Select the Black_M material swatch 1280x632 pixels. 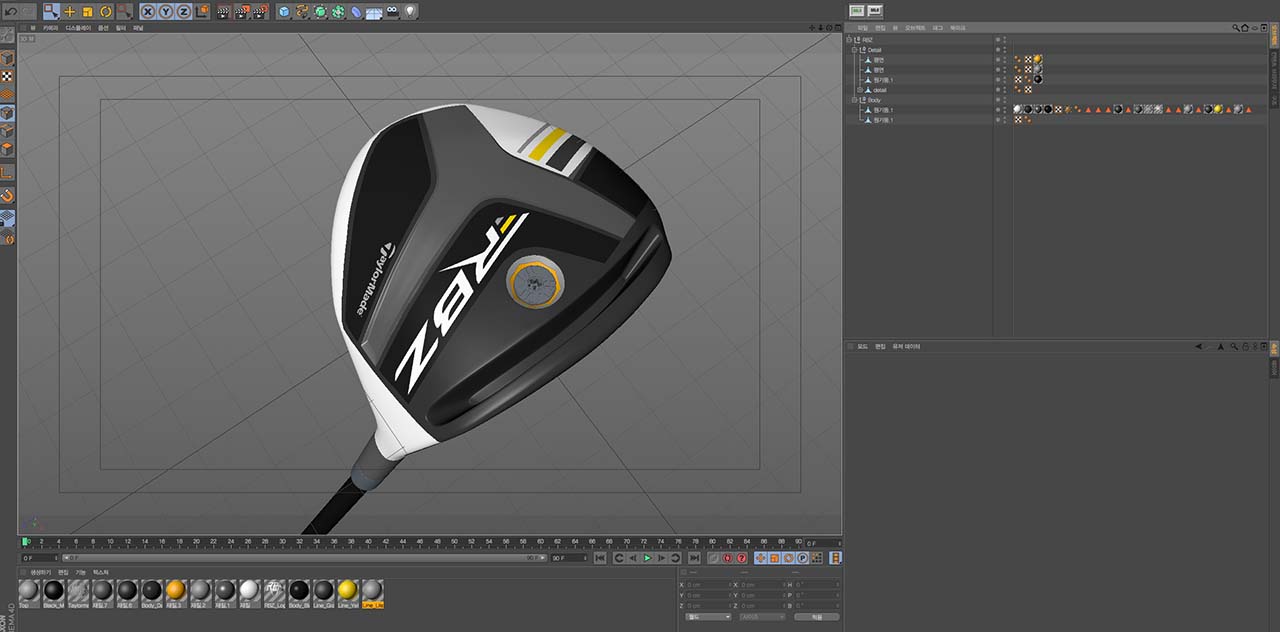53,593
